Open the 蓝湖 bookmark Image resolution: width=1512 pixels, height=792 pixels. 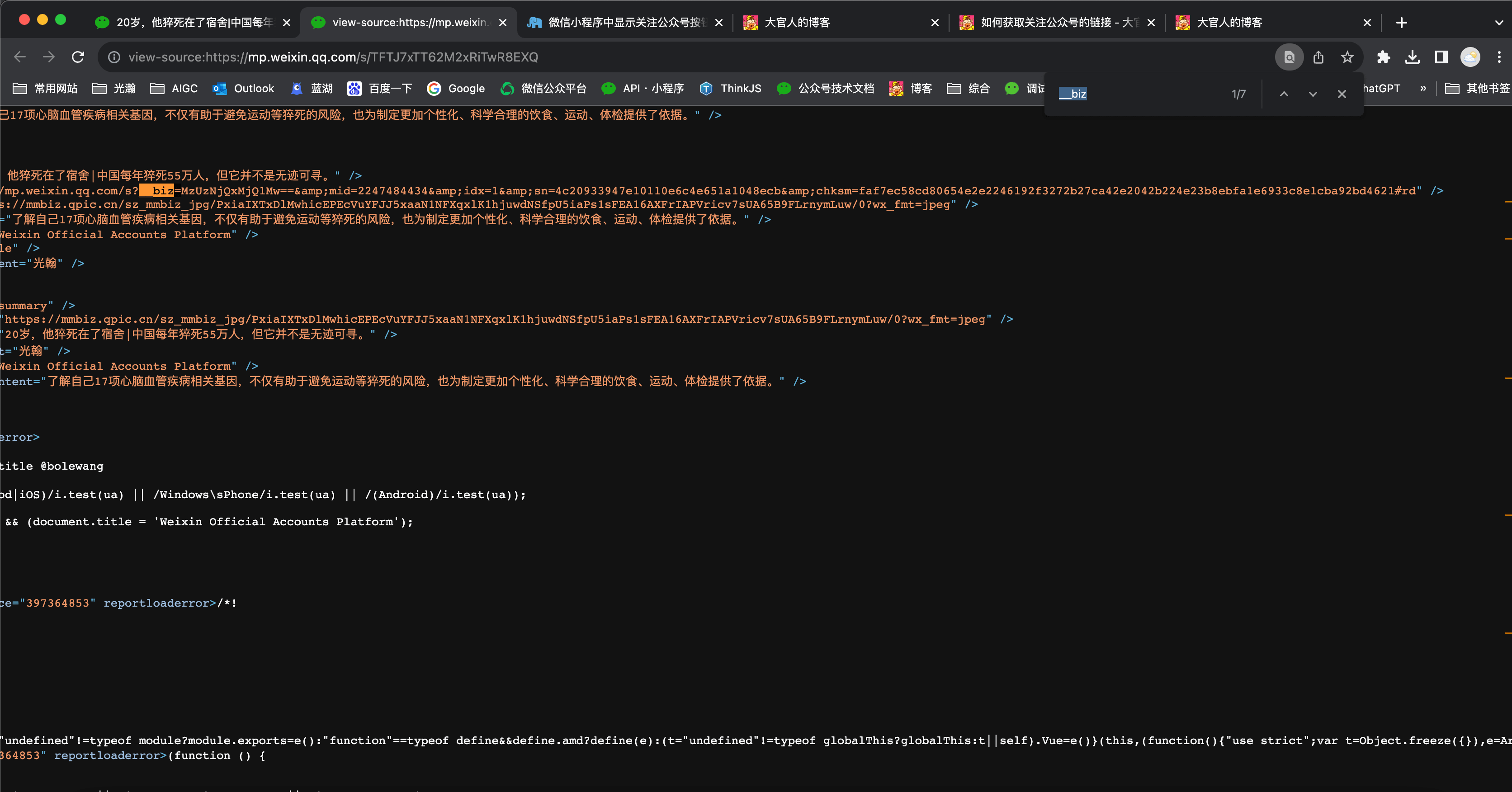[x=312, y=89]
